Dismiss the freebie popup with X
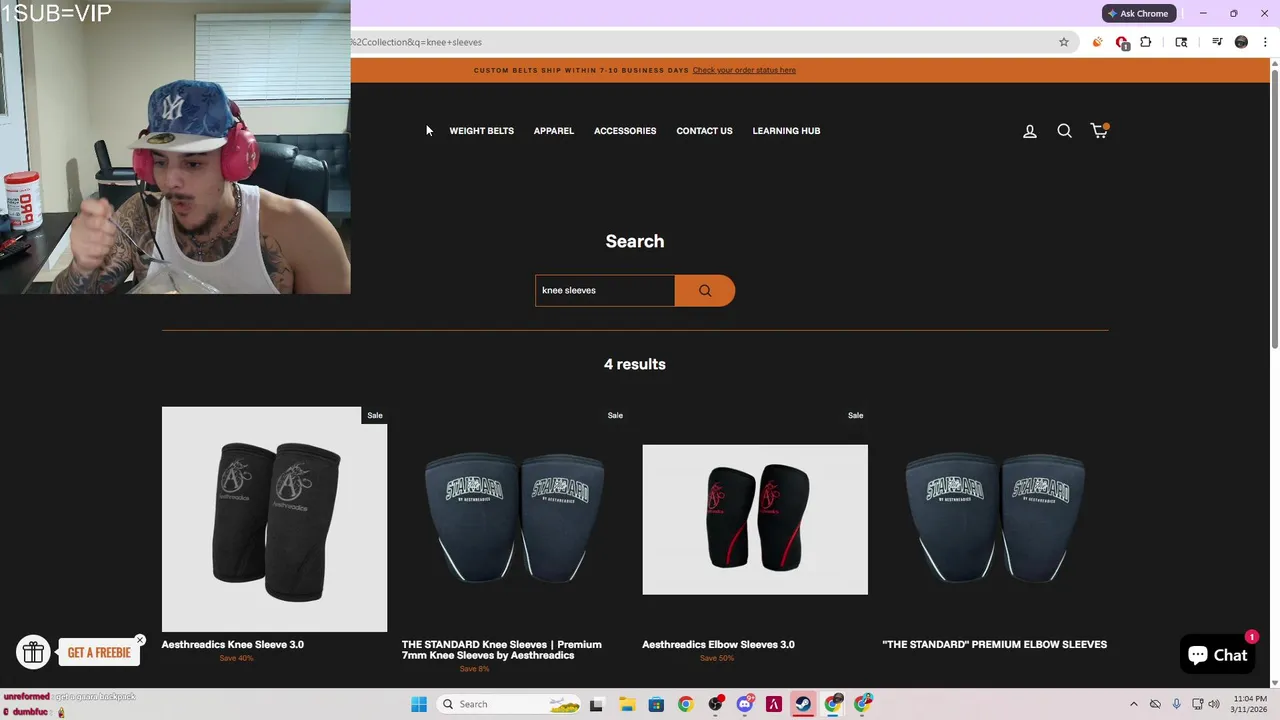Image resolution: width=1280 pixels, height=720 pixels. click(140, 640)
